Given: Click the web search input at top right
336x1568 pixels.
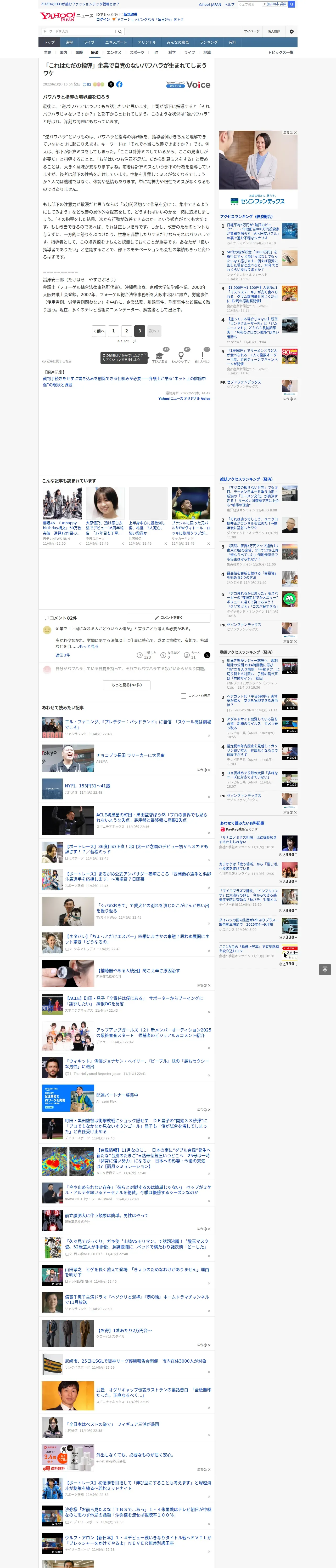Looking at the screenshot, I should (x=249, y=4).
